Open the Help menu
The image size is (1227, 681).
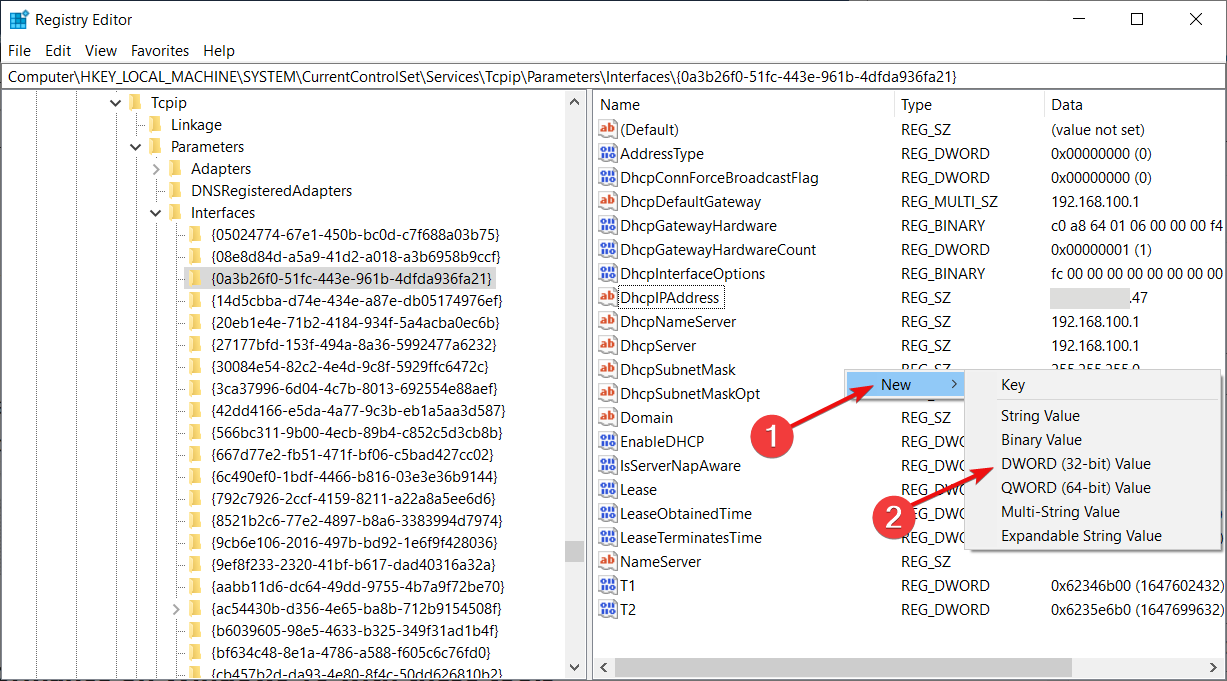tap(219, 50)
